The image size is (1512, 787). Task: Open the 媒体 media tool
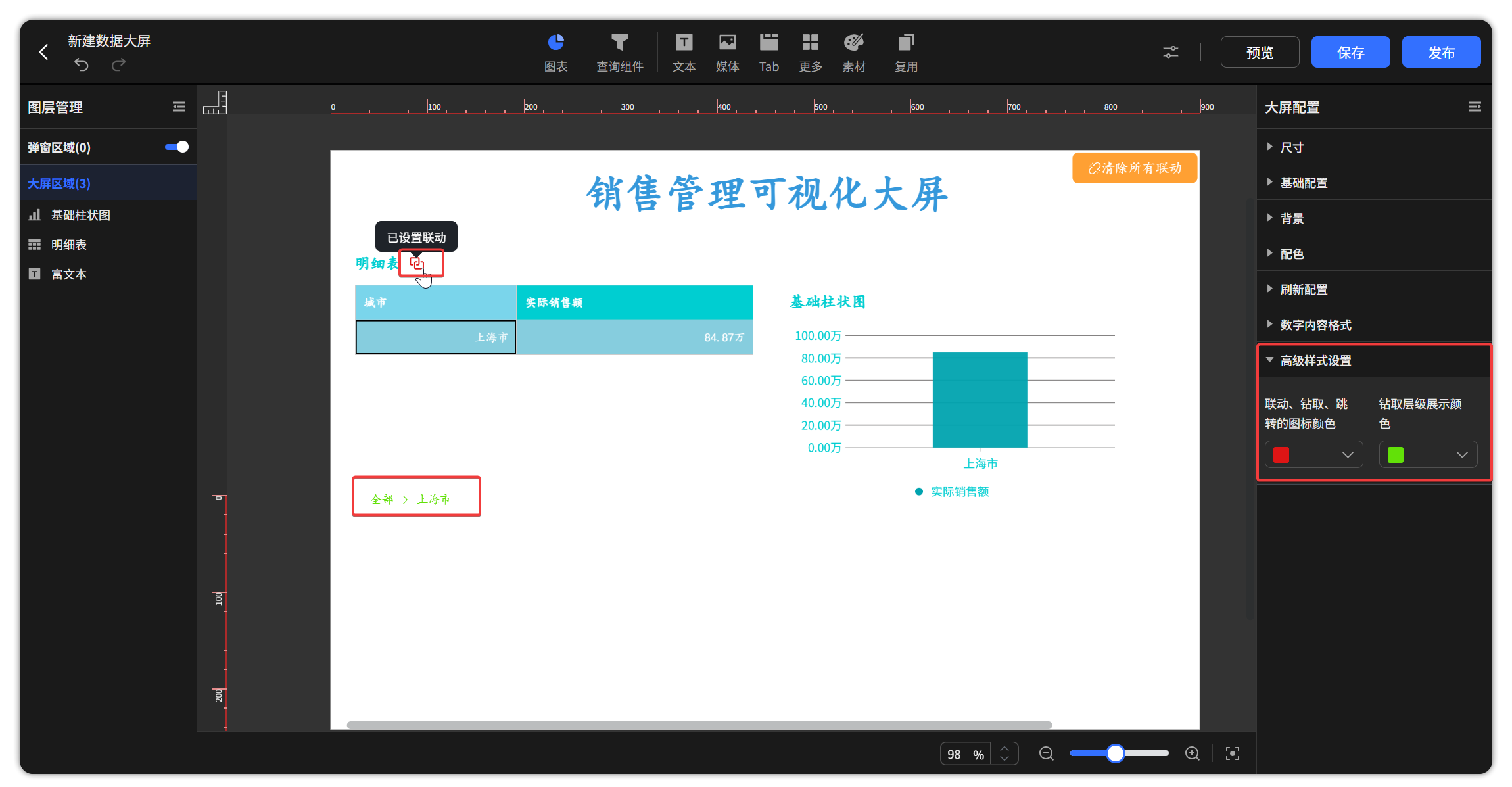(x=727, y=53)
